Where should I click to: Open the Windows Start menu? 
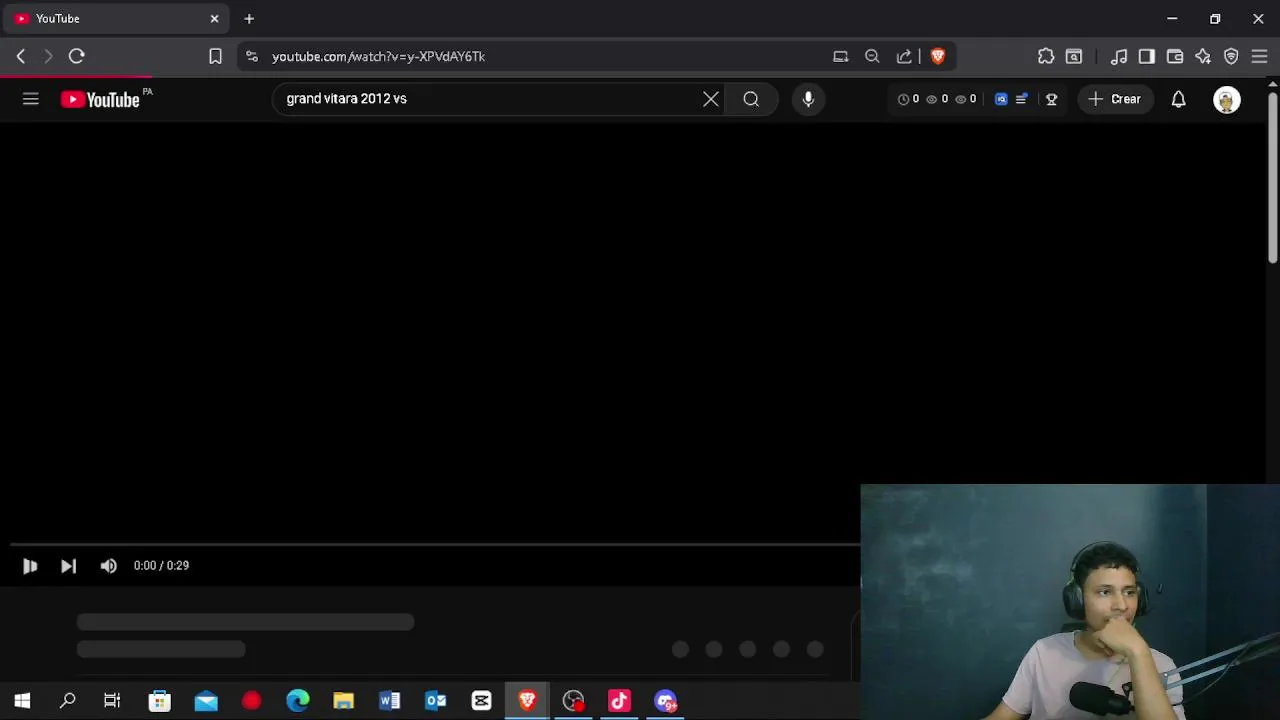[22, 701]
